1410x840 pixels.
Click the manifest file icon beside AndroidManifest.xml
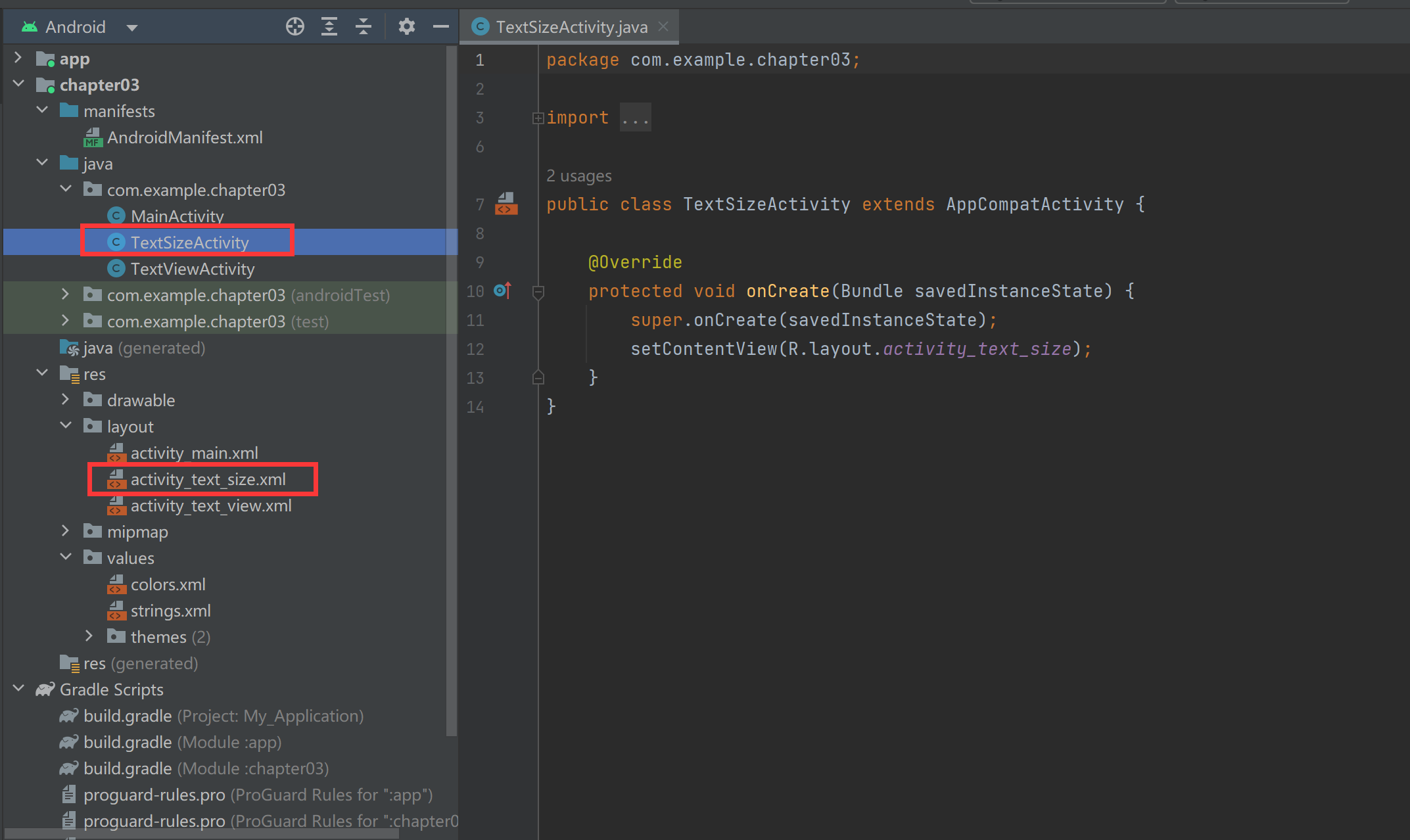93,137
